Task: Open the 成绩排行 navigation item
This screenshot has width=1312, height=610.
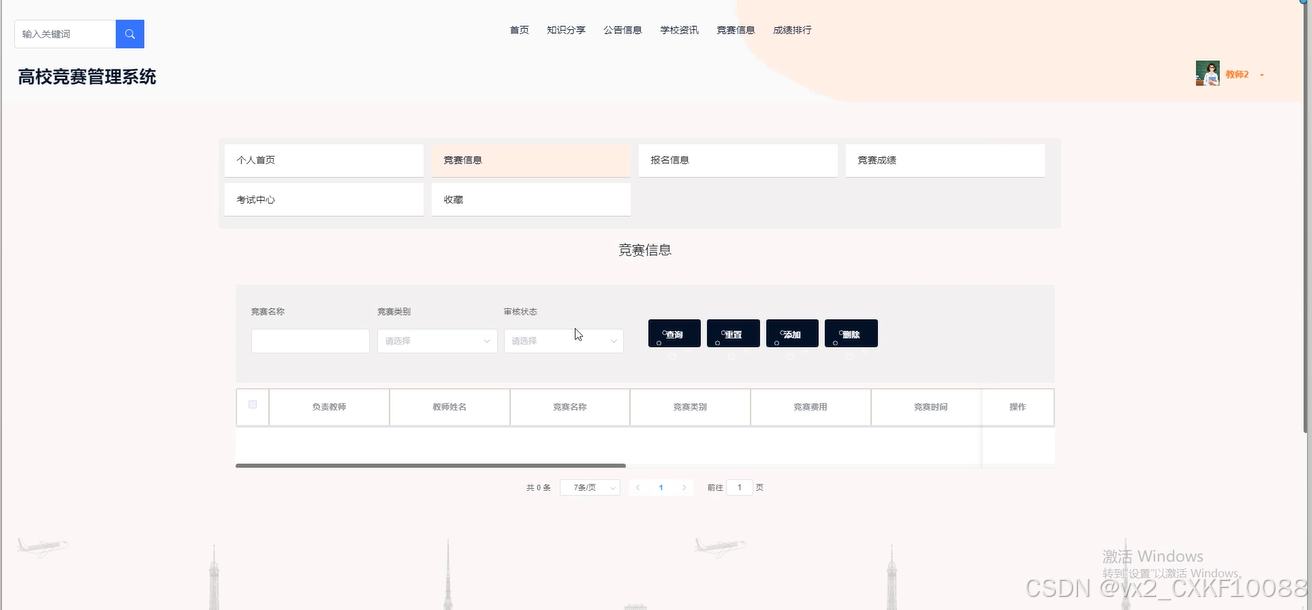Action: click(792, 30)
